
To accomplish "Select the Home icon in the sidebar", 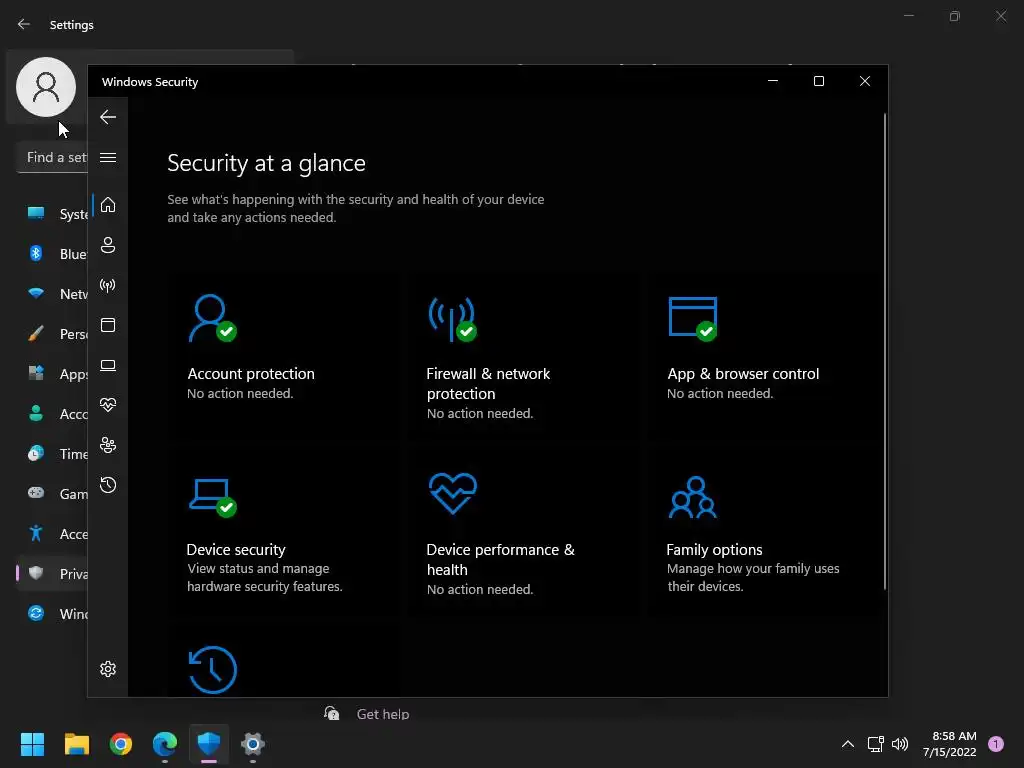I will 108,205.
